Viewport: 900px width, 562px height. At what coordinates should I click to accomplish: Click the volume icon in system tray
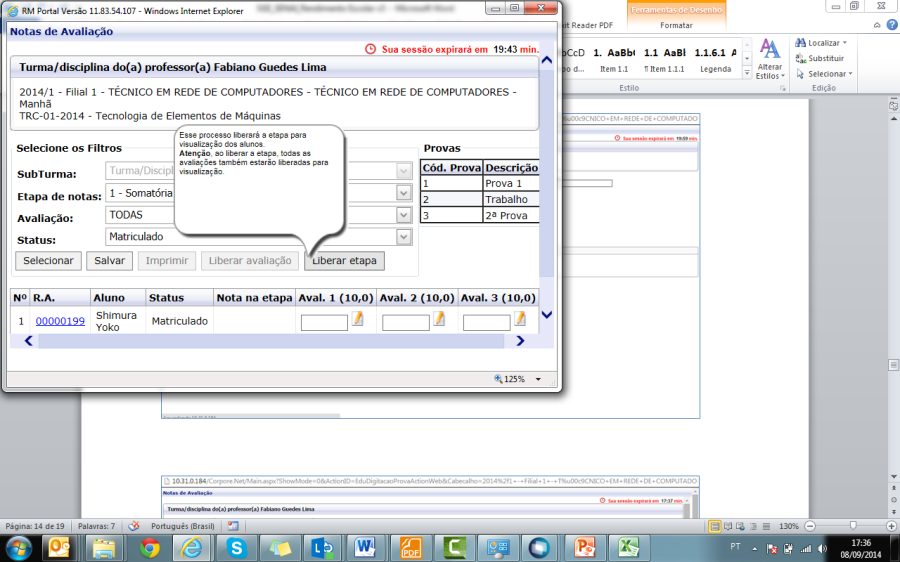click(822, 548)
